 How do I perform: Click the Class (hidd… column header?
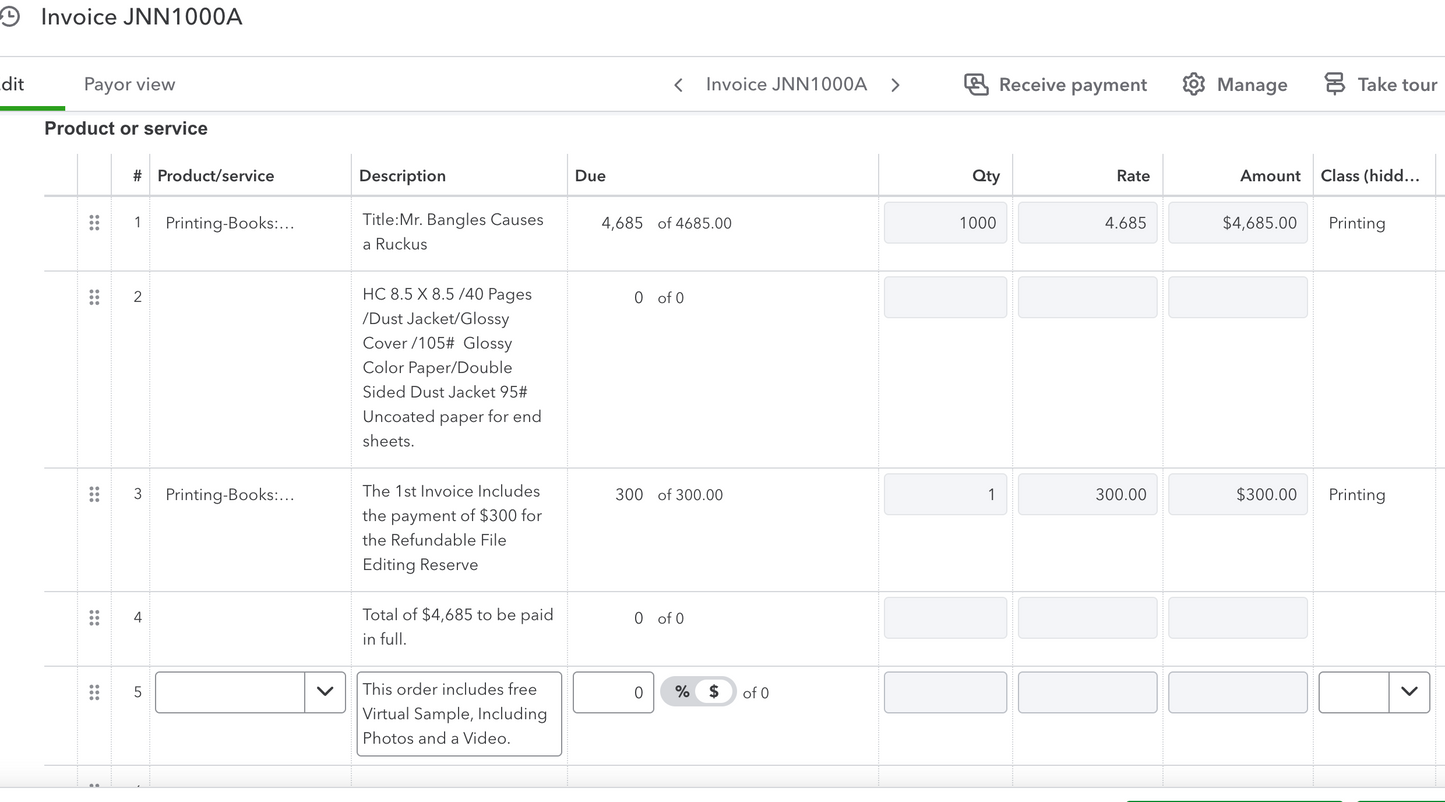[1370, 176]
